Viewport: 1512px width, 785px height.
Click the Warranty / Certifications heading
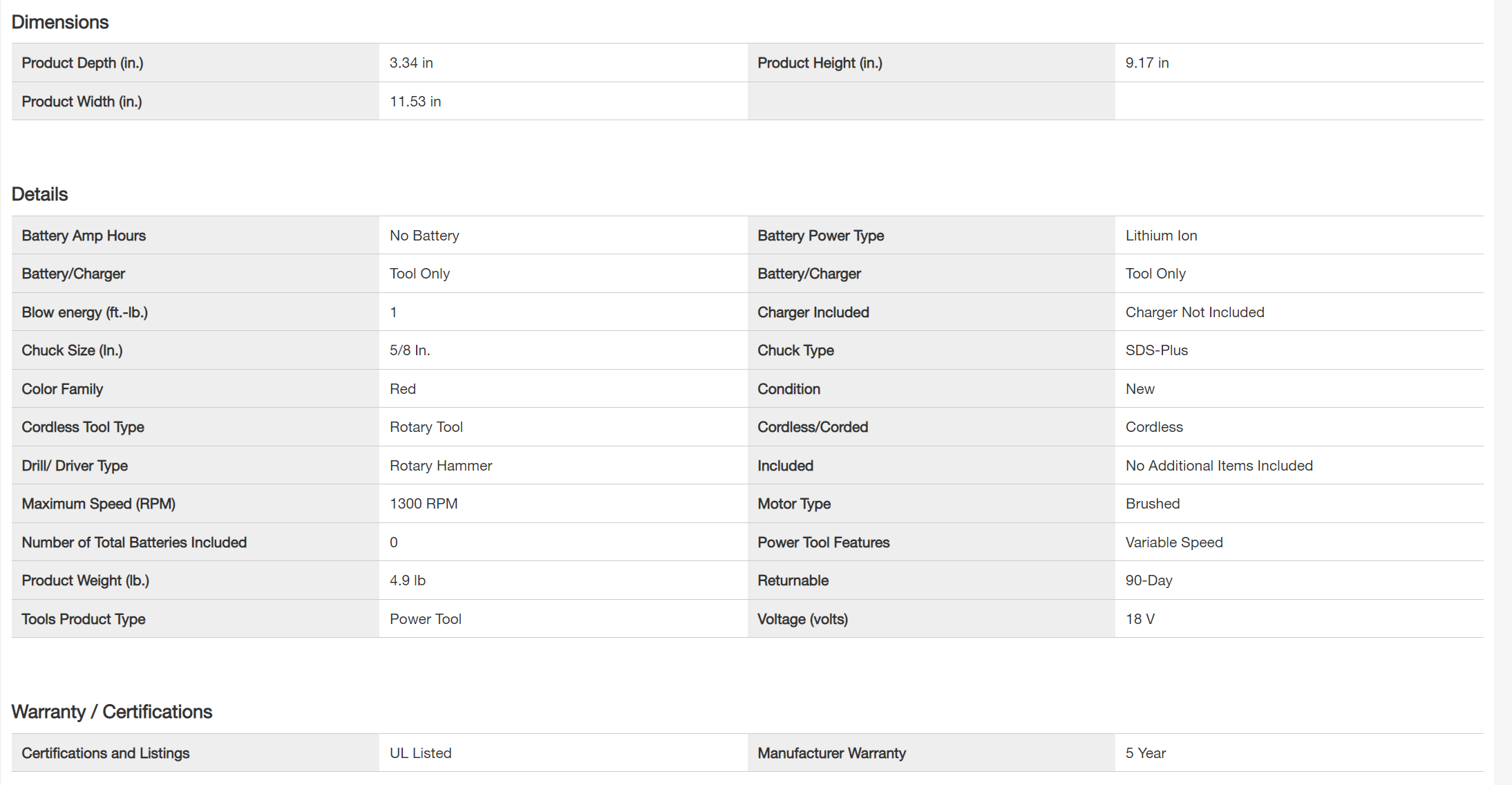click(x=112, y=712)
